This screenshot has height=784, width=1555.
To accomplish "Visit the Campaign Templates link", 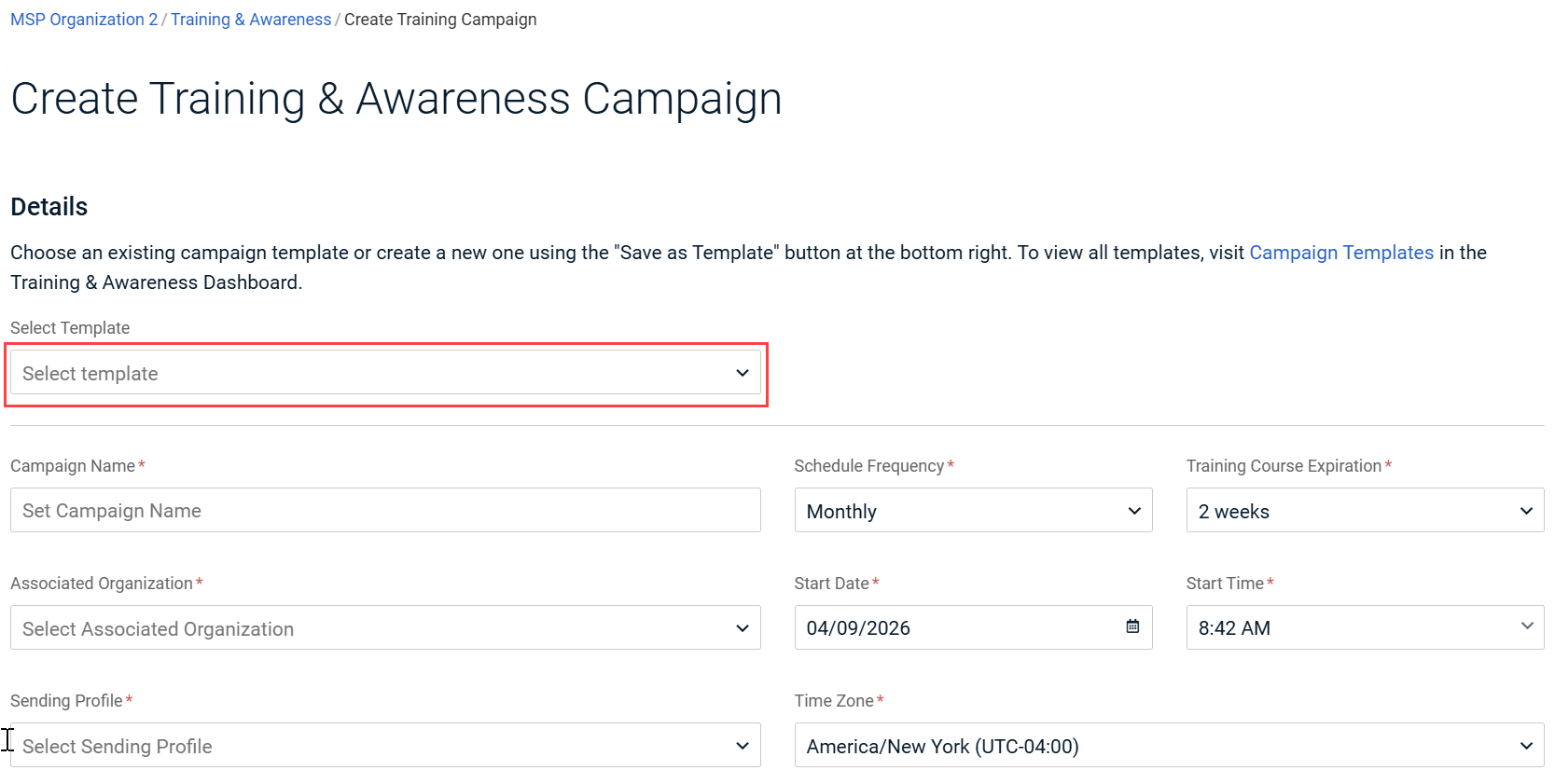I will pyautogui.click(x=1340, y=253).
